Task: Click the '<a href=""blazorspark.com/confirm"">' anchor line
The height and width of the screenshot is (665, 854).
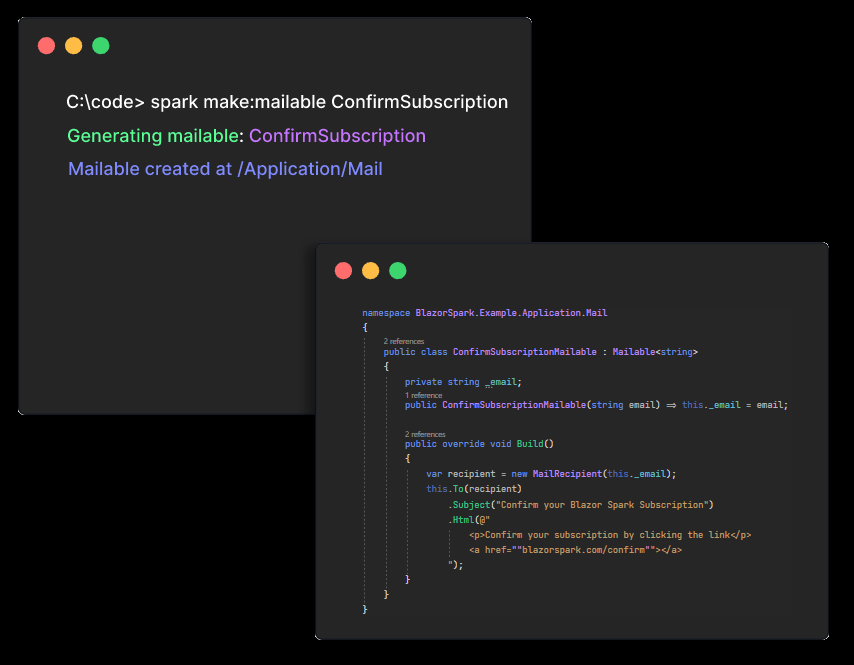Action: [x=575, y=550]
